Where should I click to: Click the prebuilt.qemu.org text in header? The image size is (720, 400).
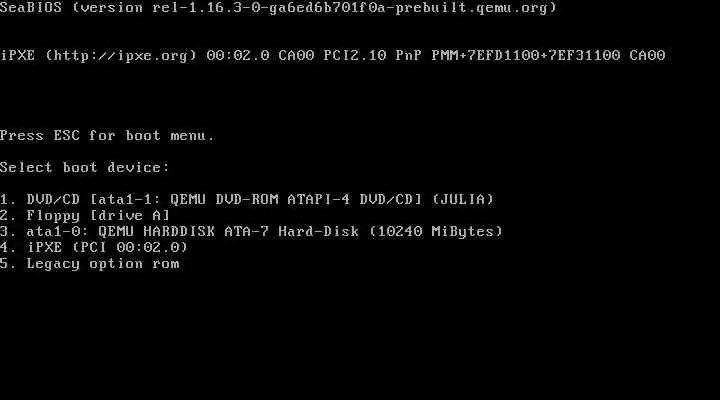point(472,8)
